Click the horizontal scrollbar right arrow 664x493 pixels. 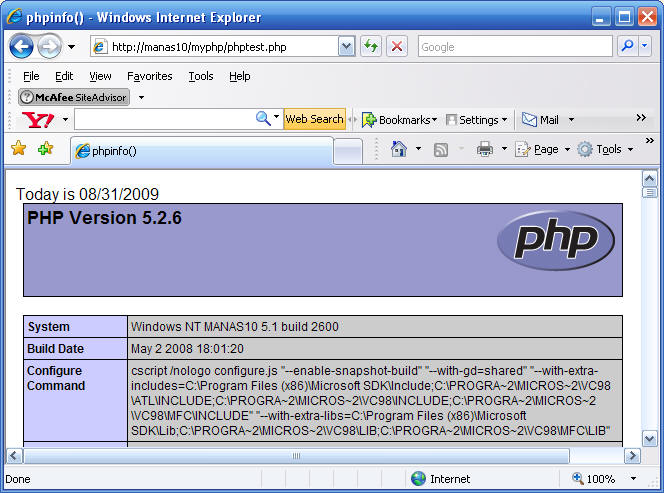pyautogui.click(x=633, y=456)
